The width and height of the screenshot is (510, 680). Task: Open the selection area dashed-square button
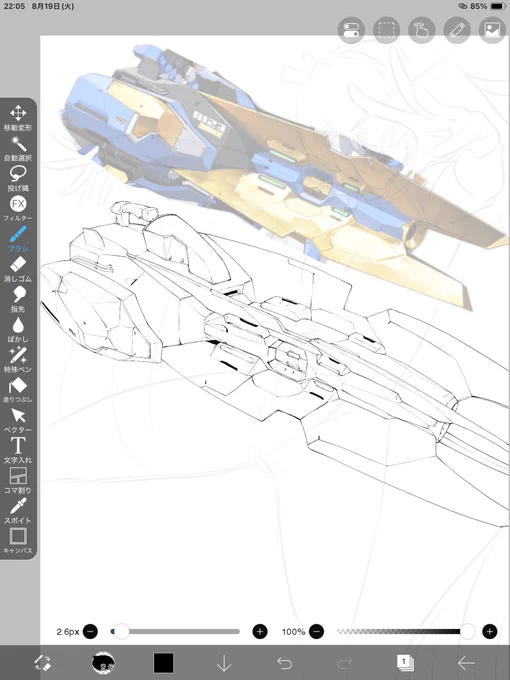pyautogui.click(x=386, y=30)
